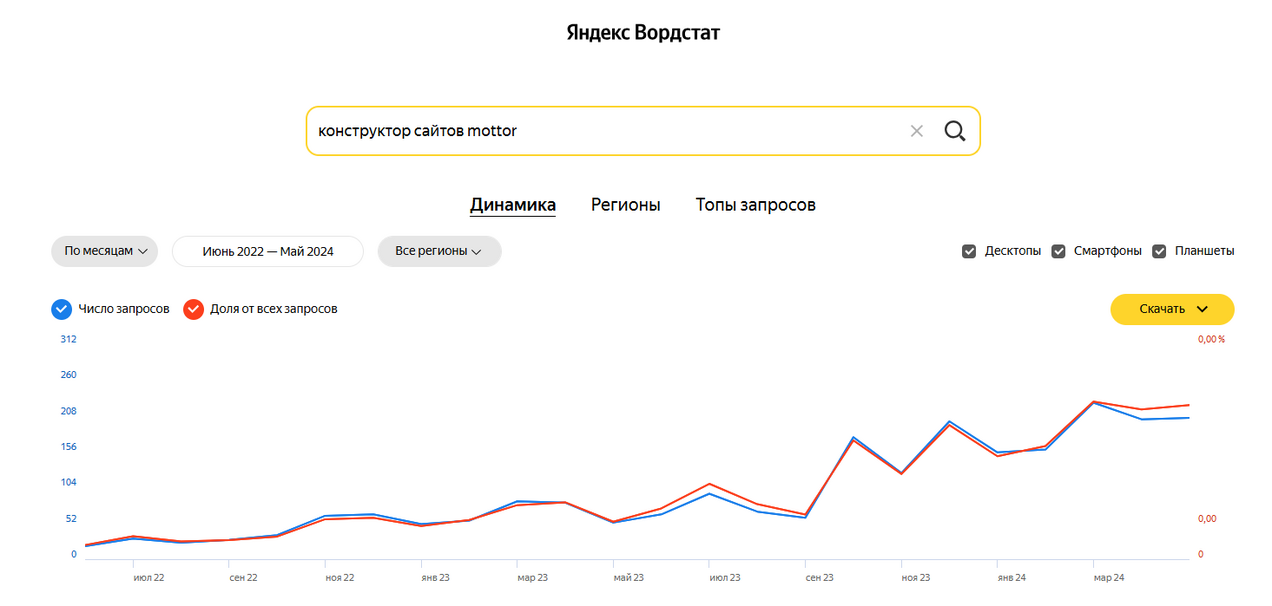Uncheck the Смартфоны checkbox
Image resolution: width=1272 pixels, height=606 pixels.
click(x=1059, y=251)
